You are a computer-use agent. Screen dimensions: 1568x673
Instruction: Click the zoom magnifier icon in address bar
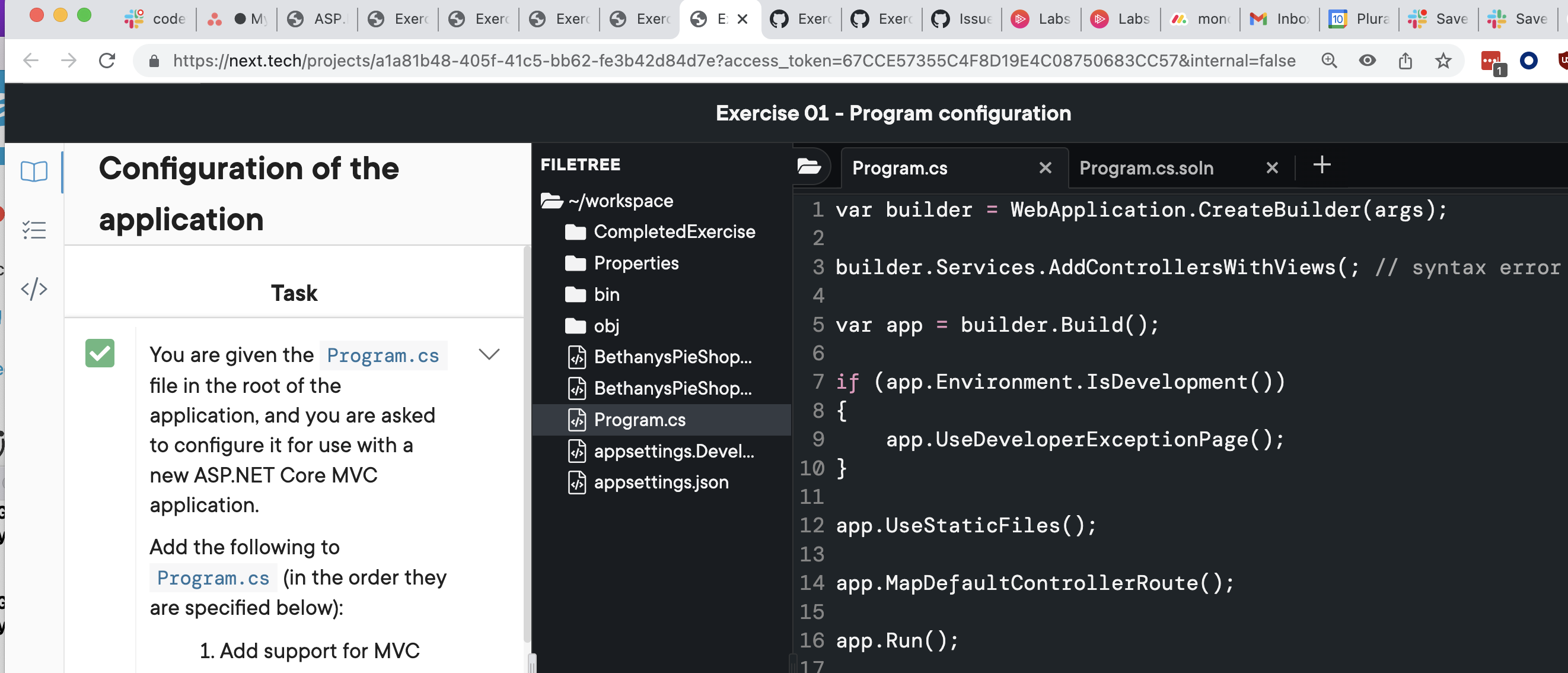[1330, 61]
